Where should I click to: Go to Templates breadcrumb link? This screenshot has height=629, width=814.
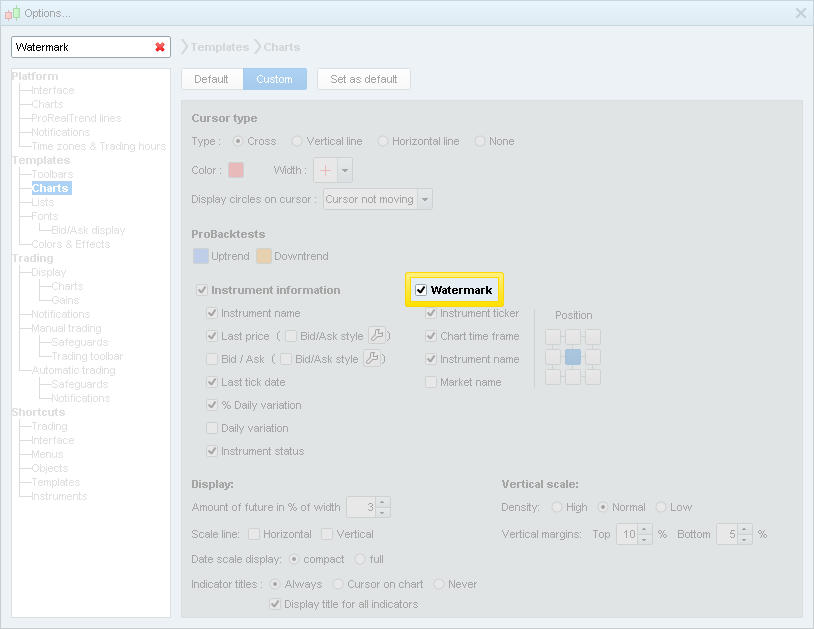click(x=219, y=47)
